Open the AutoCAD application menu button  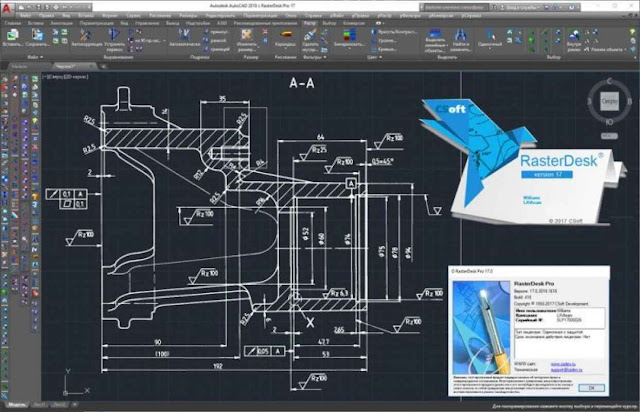[8, 7]
